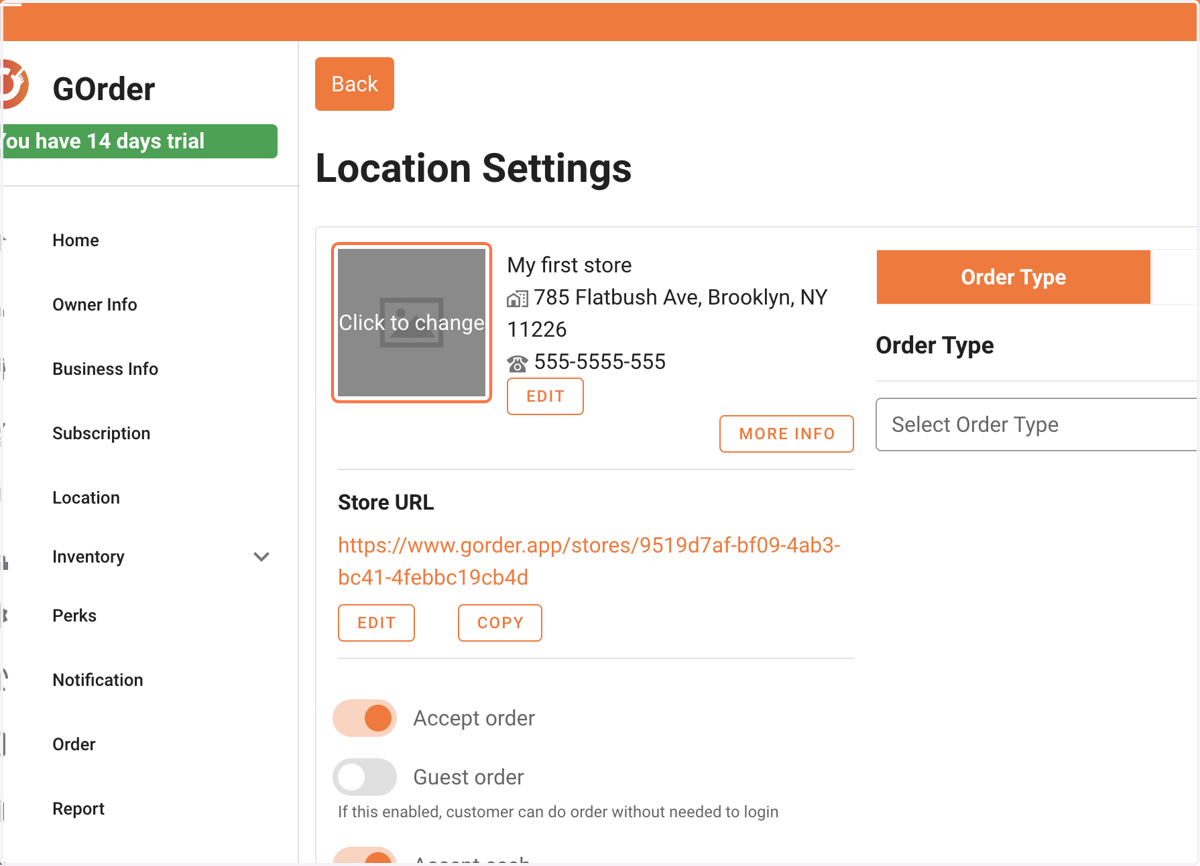Click the store image placeholder to change
This screenshot has height=866, width=1200.
[x=412, y=323]
